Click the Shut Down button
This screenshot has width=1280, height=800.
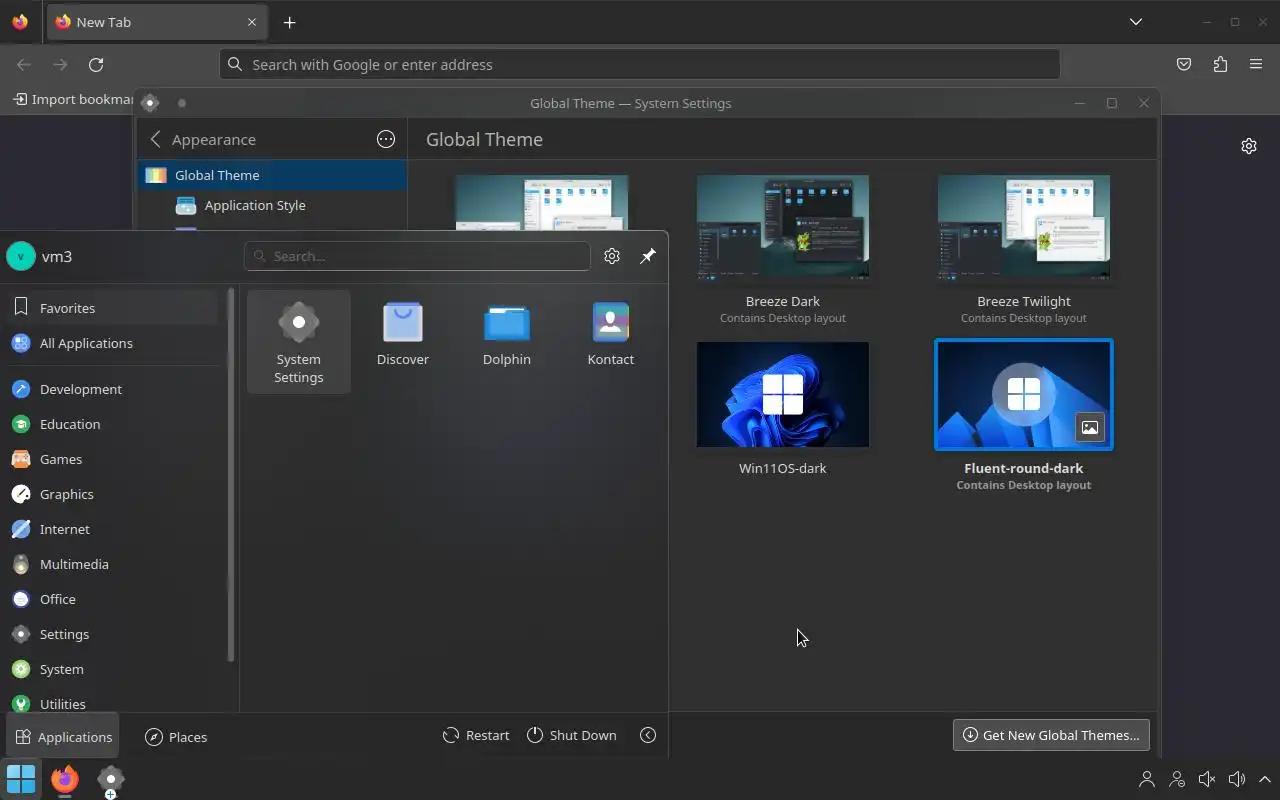pyautogui.click(x=572, y=735)
